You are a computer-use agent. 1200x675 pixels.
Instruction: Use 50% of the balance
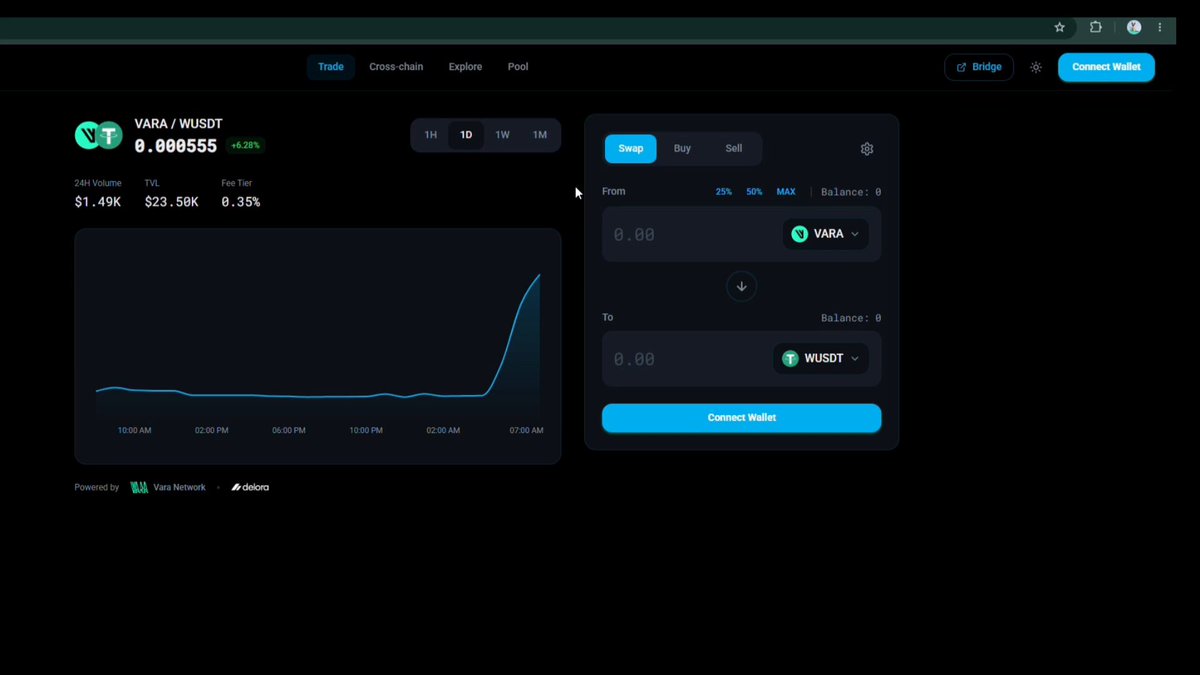tap(754, 192)
